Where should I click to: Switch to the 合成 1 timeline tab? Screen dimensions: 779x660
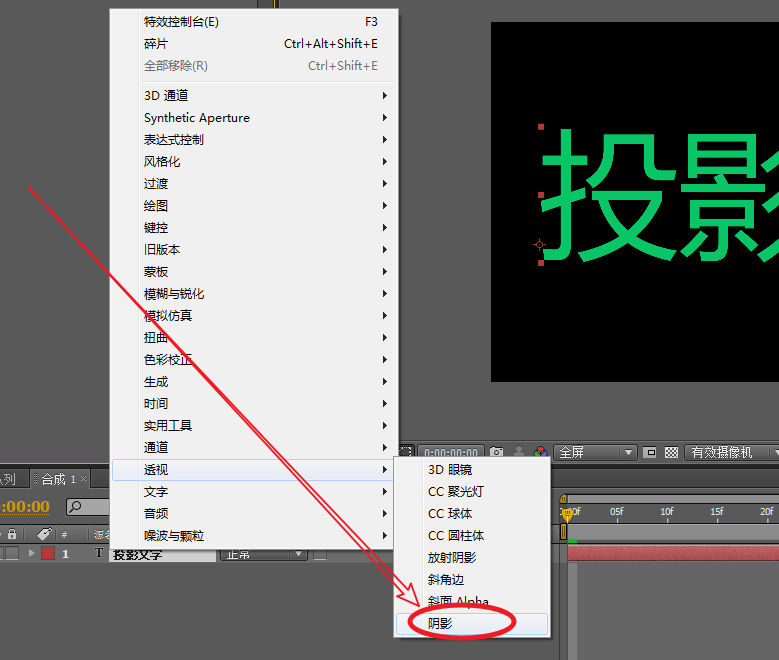coord(58,479)
